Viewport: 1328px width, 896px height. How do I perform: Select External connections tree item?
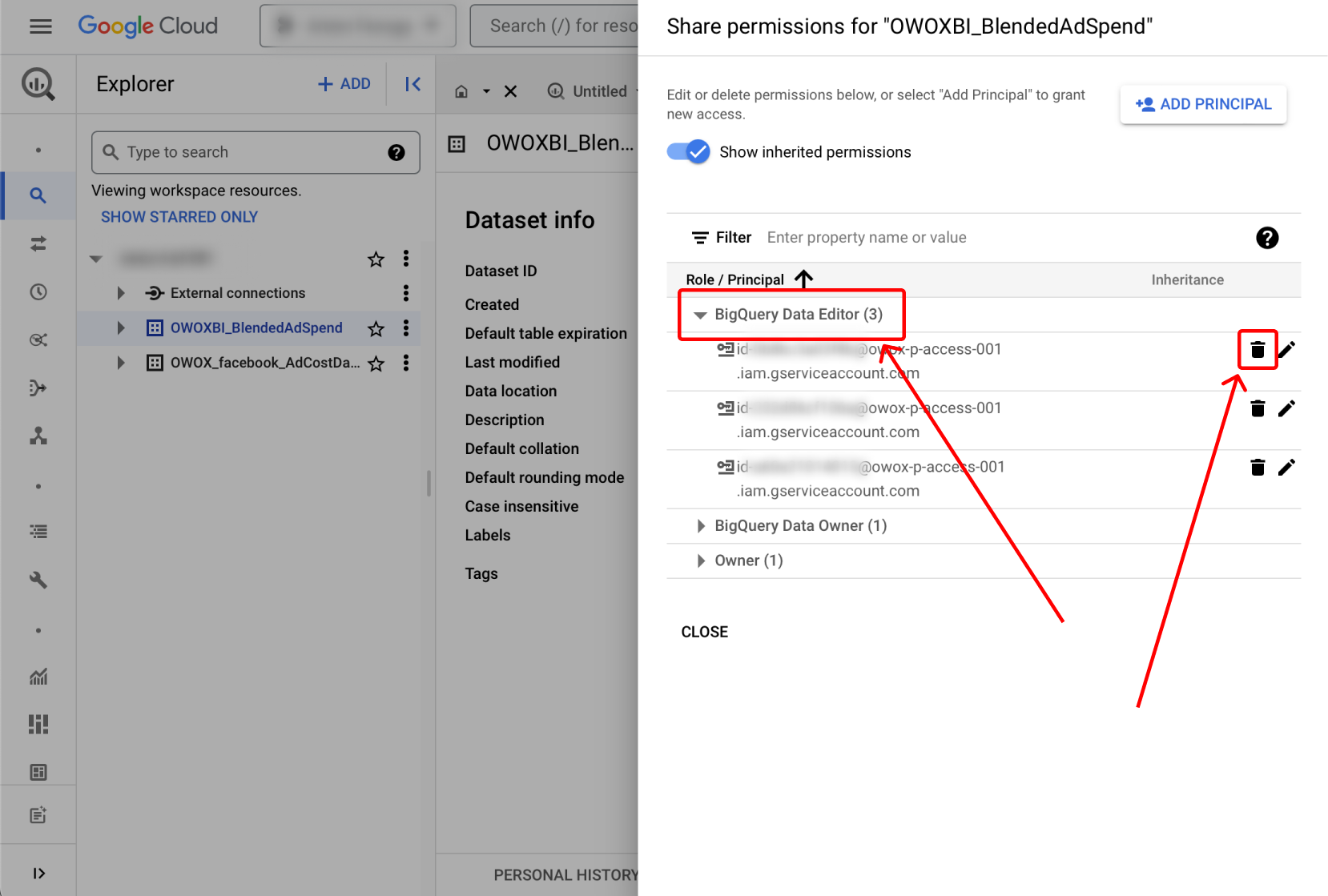(238, 293)
